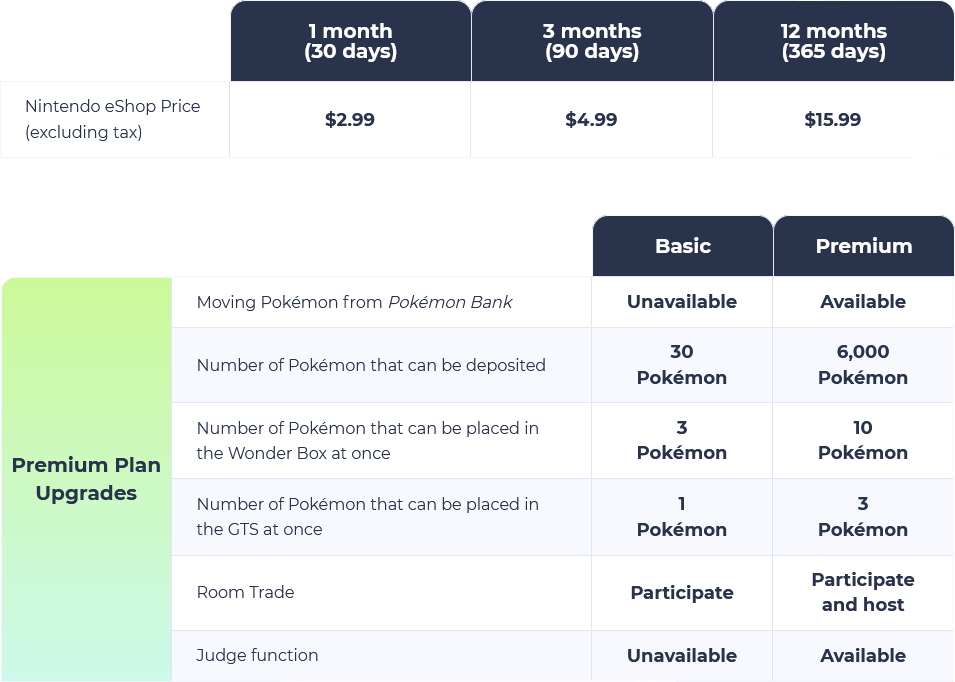
Task: Select the Participate and host cell
Action: click(x=863, y=593)
